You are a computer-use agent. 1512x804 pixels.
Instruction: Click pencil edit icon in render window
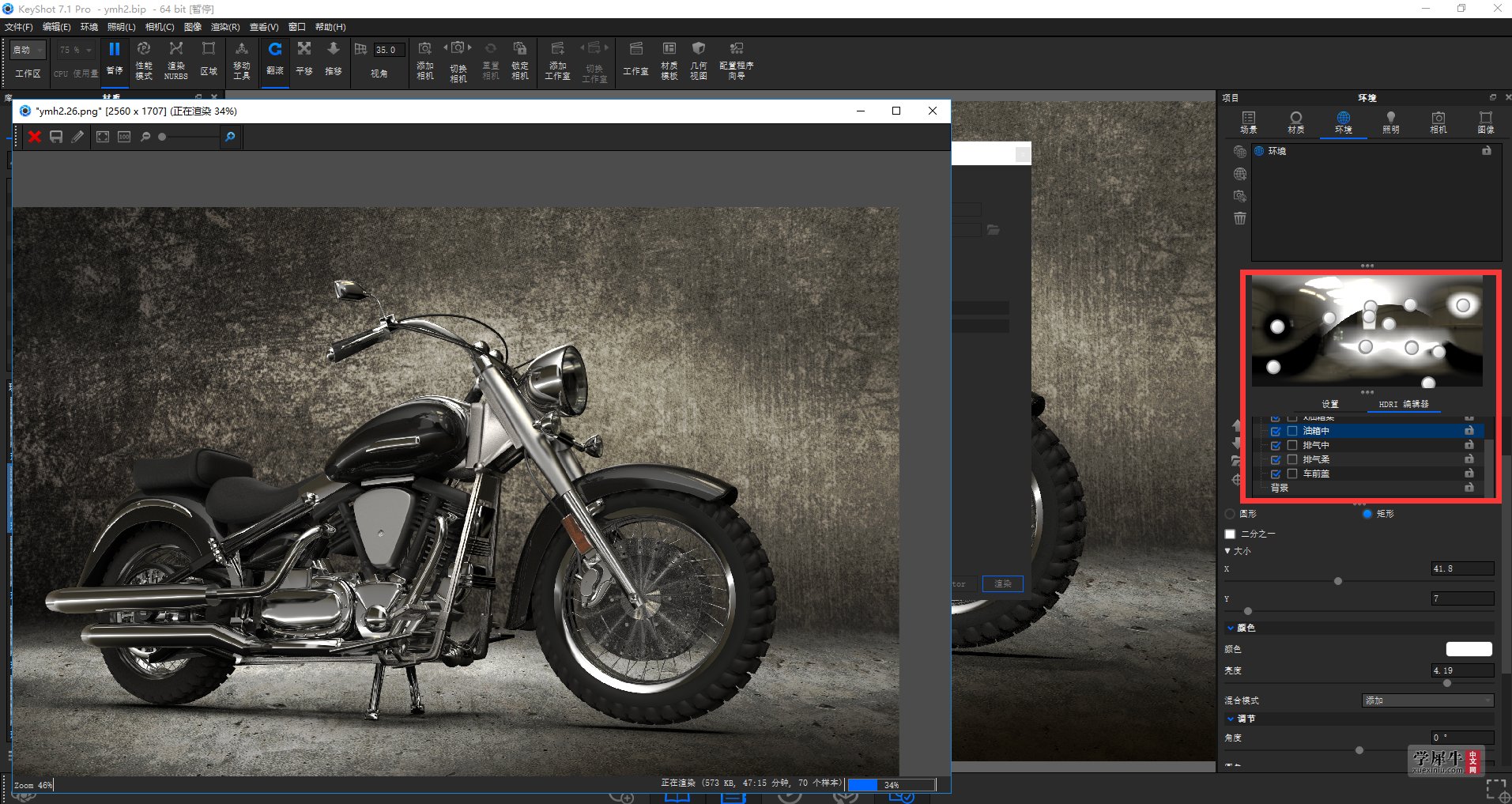point(77,137)
